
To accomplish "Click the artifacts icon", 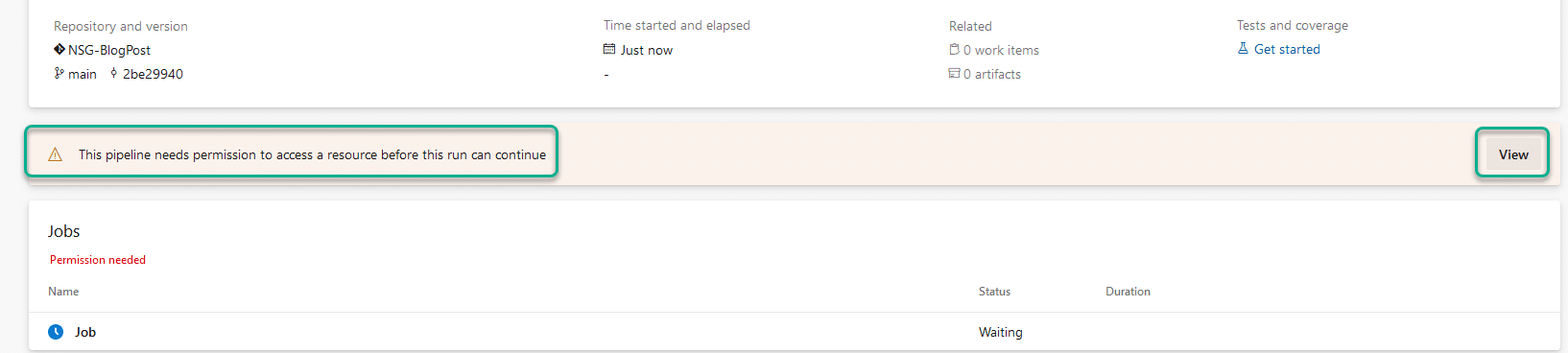I will 954,73.
